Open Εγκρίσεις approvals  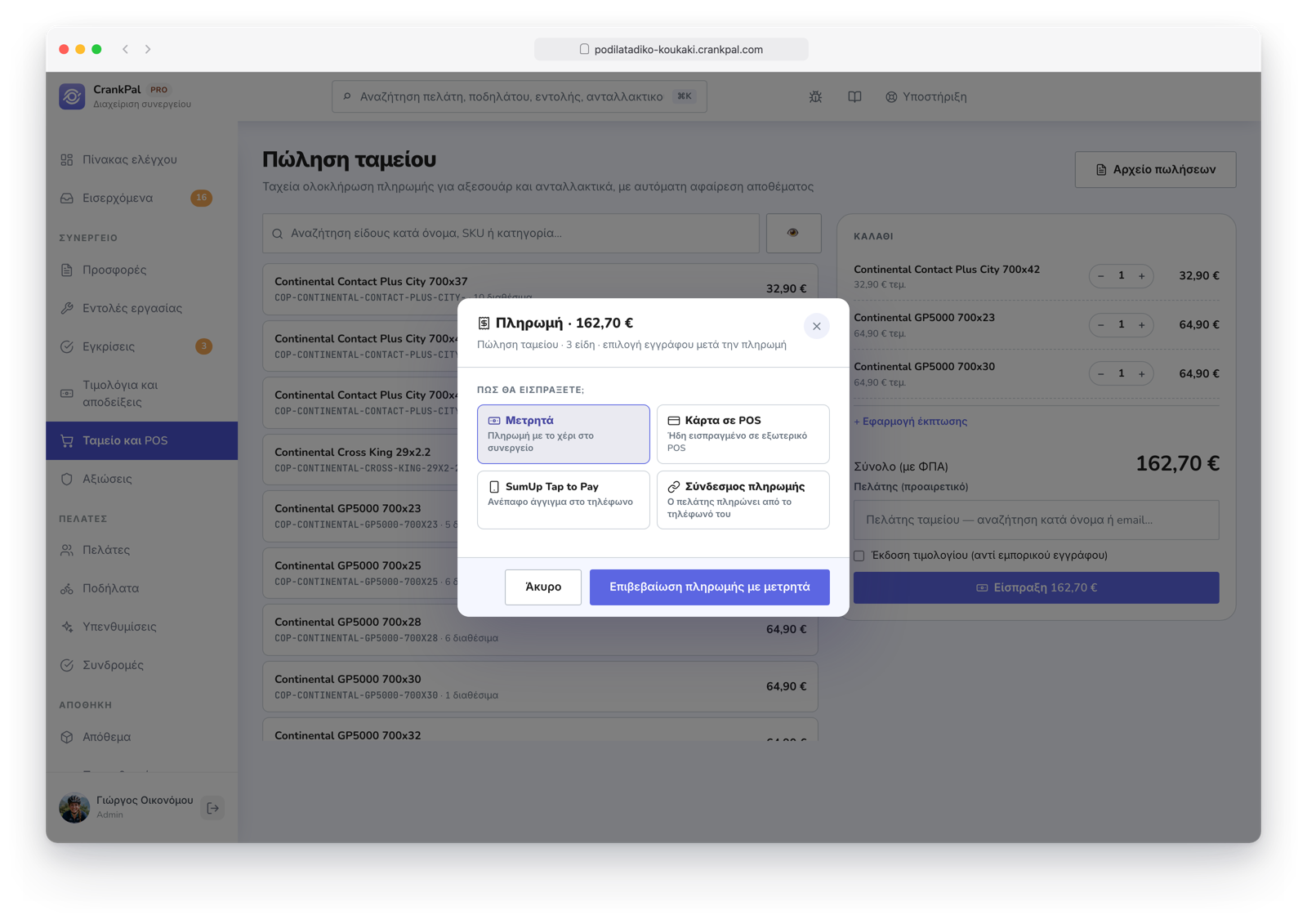tap(141, 346)
